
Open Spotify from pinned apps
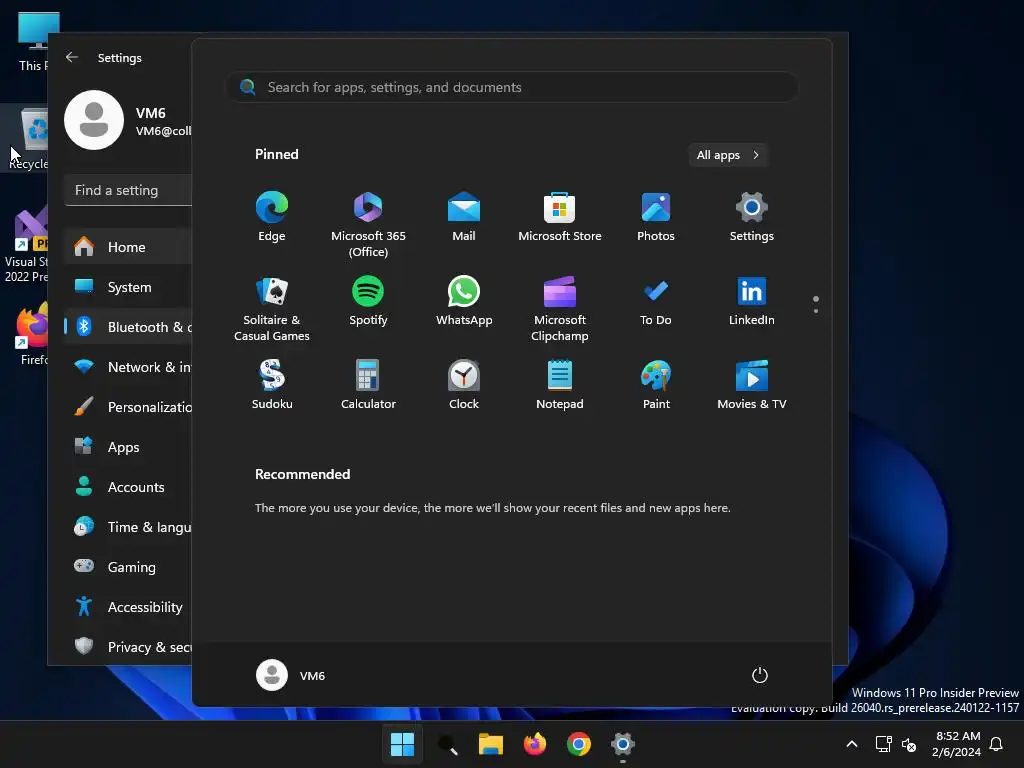point(368,301)
